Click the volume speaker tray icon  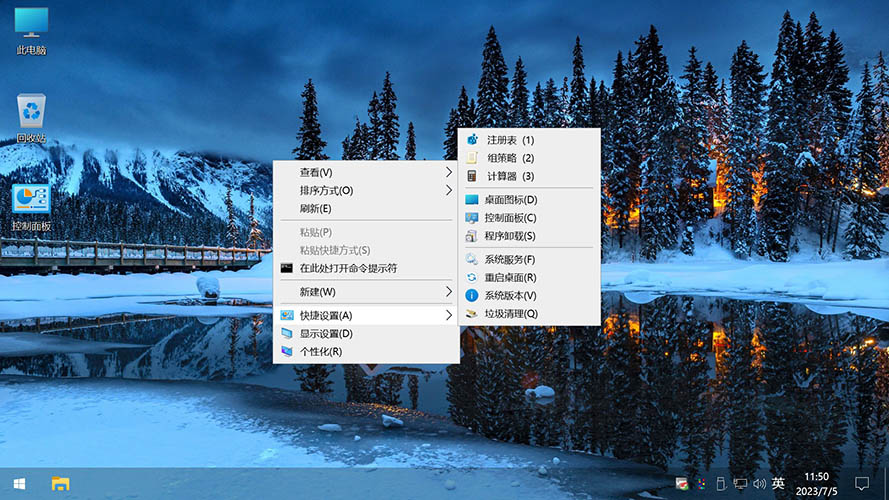click(759, 484)
